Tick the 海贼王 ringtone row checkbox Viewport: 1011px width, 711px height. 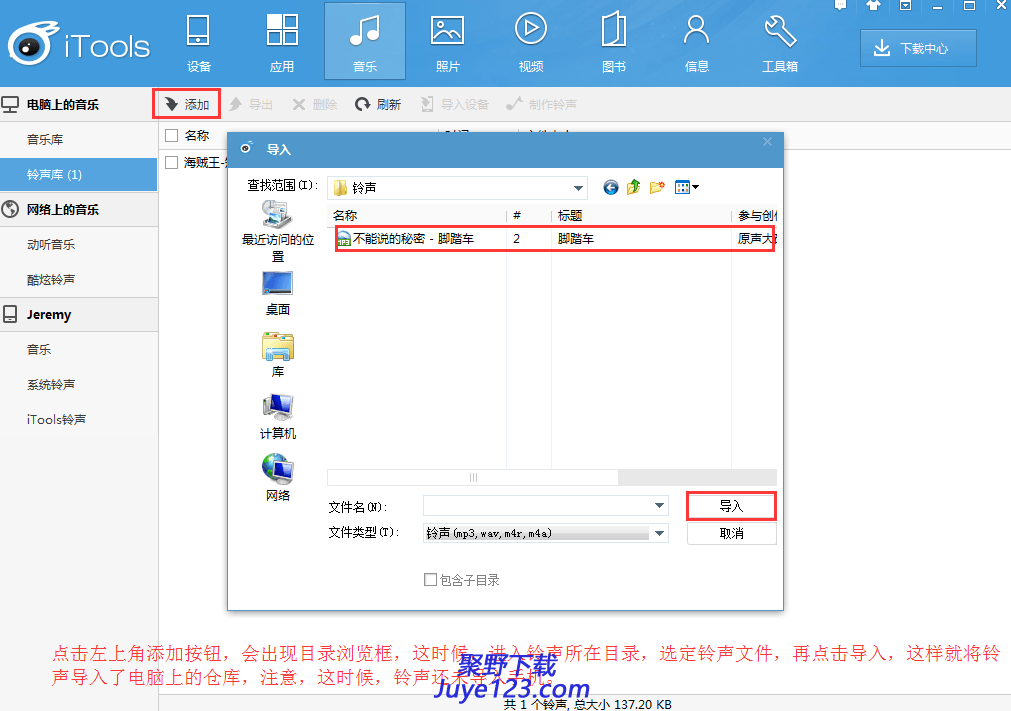[172, 162]
